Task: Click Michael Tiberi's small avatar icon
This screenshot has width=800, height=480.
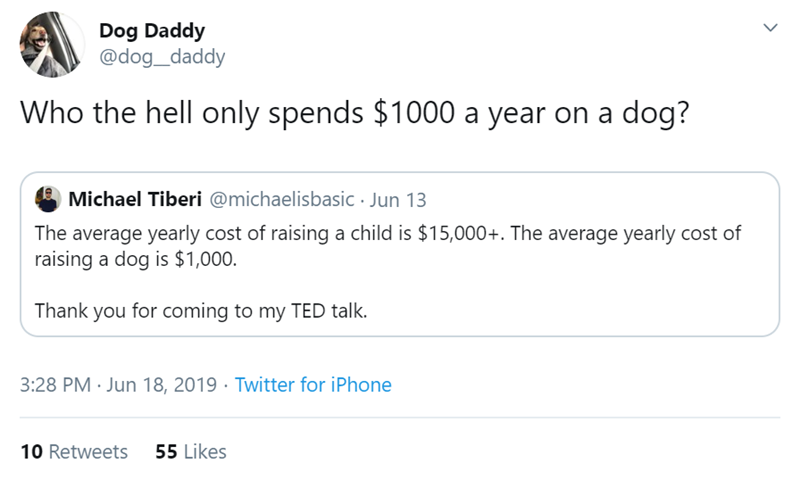Action: 47,198
